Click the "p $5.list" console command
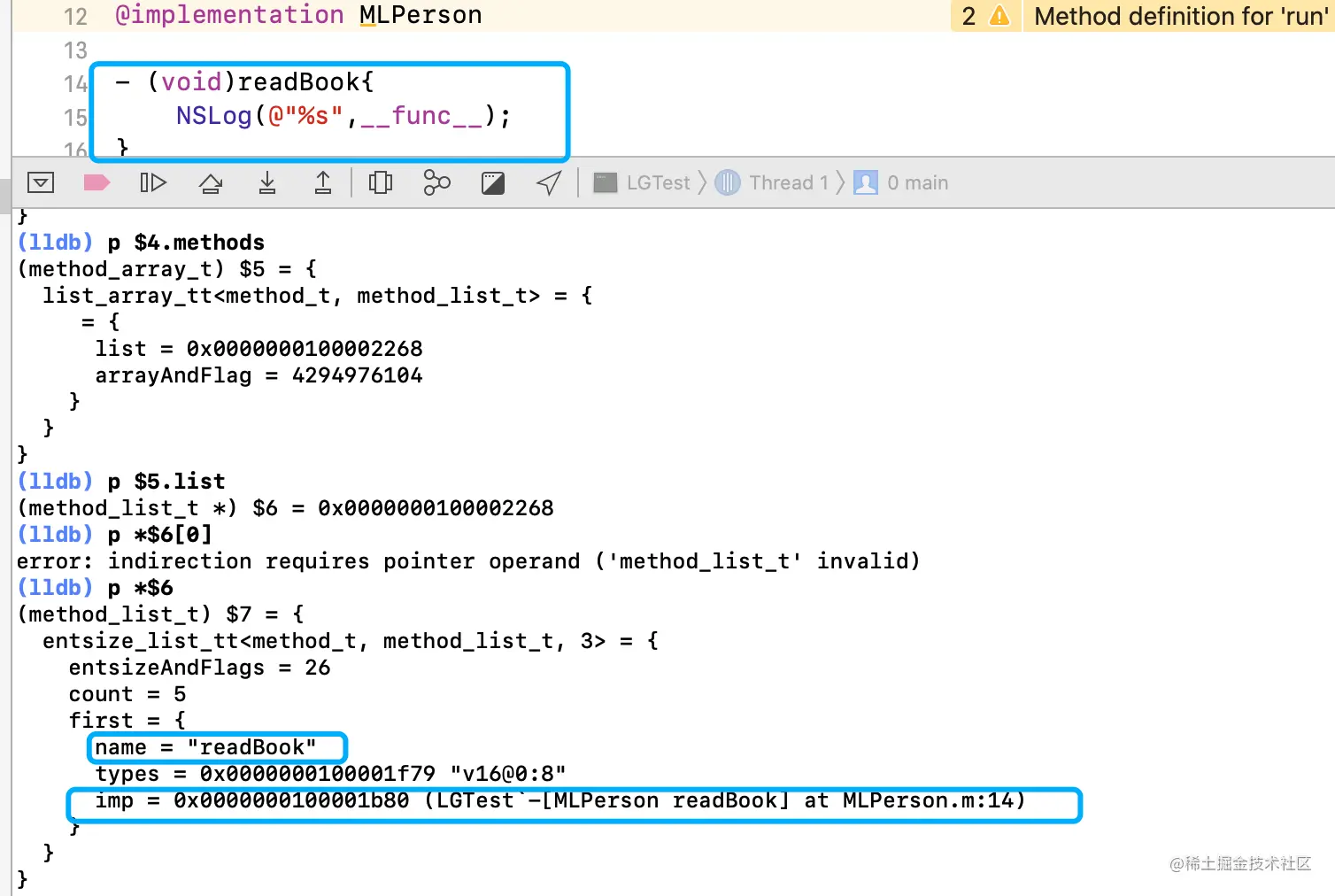This screenshot has width=1335, height=896. pyautogui.click(x=166, y=481)
